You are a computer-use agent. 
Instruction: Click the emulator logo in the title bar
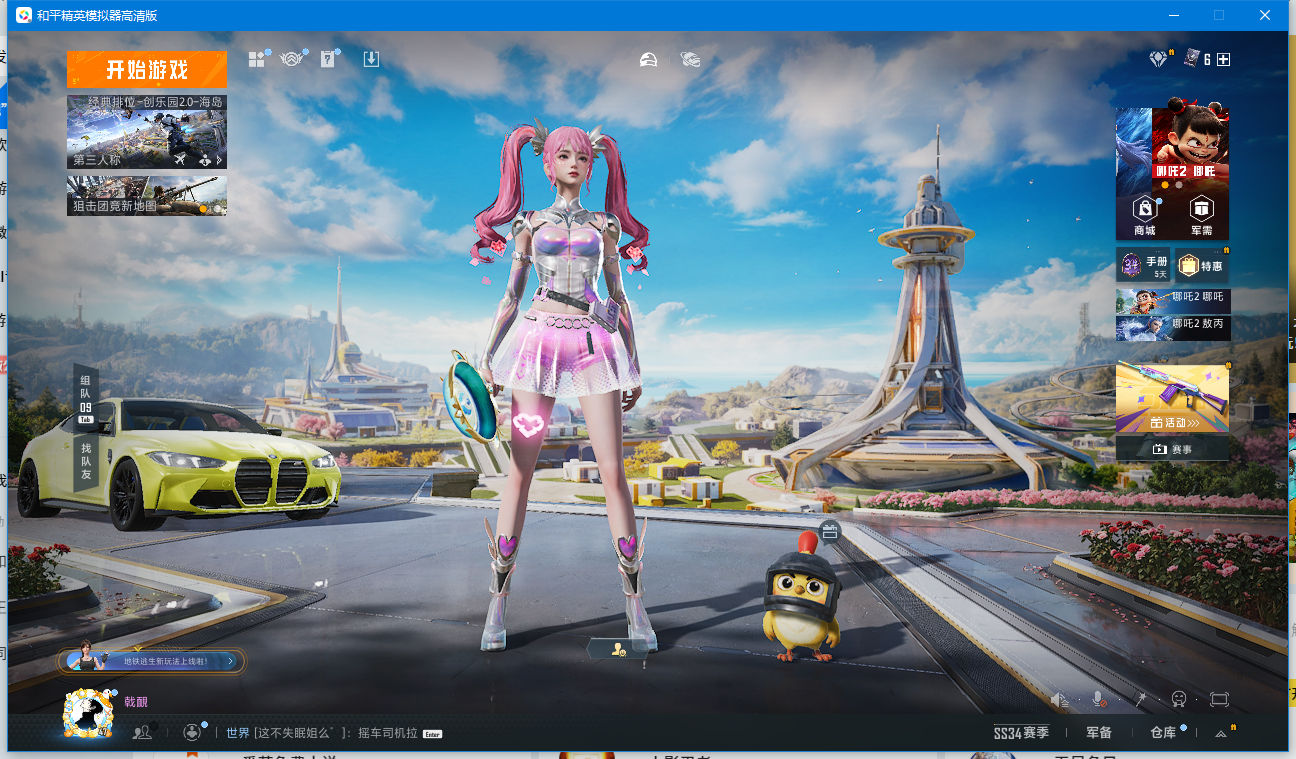tap(24, 15)
